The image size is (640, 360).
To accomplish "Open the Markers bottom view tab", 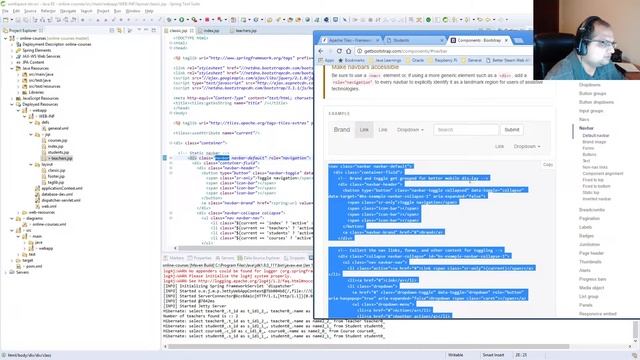I will pos(174,258).
